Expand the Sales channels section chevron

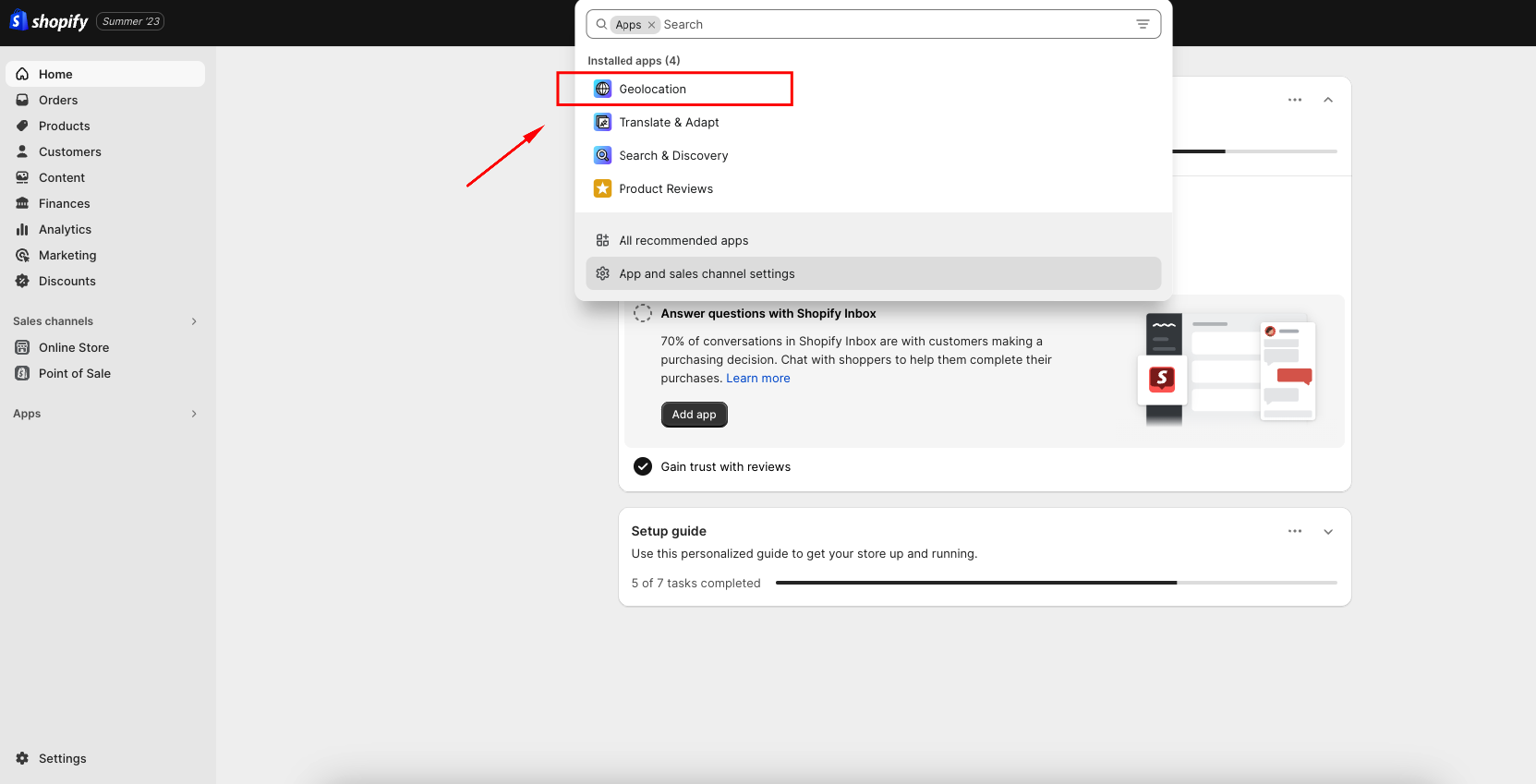click(x=194, y=321)
